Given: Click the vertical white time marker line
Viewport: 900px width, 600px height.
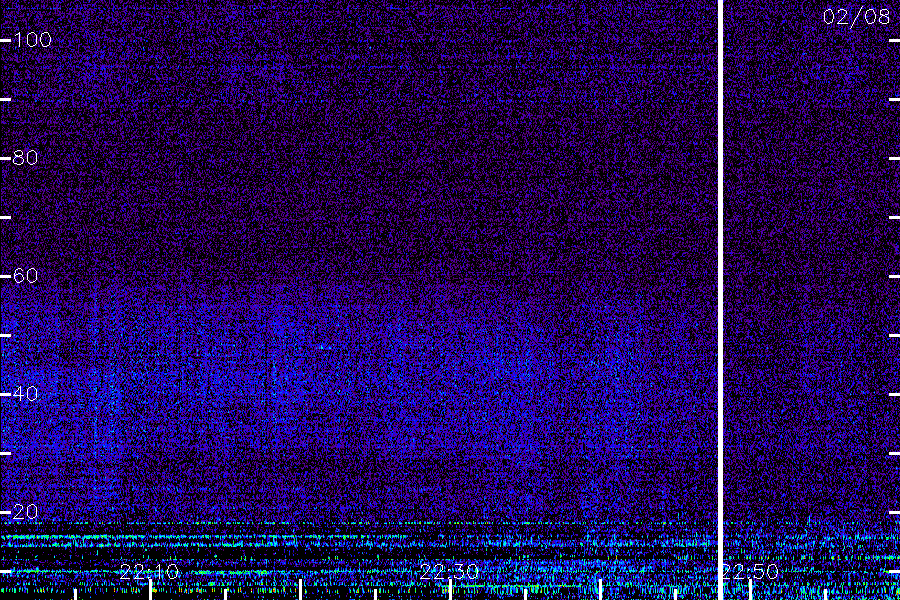Looking at the screenshot, I should click(720, 300).
